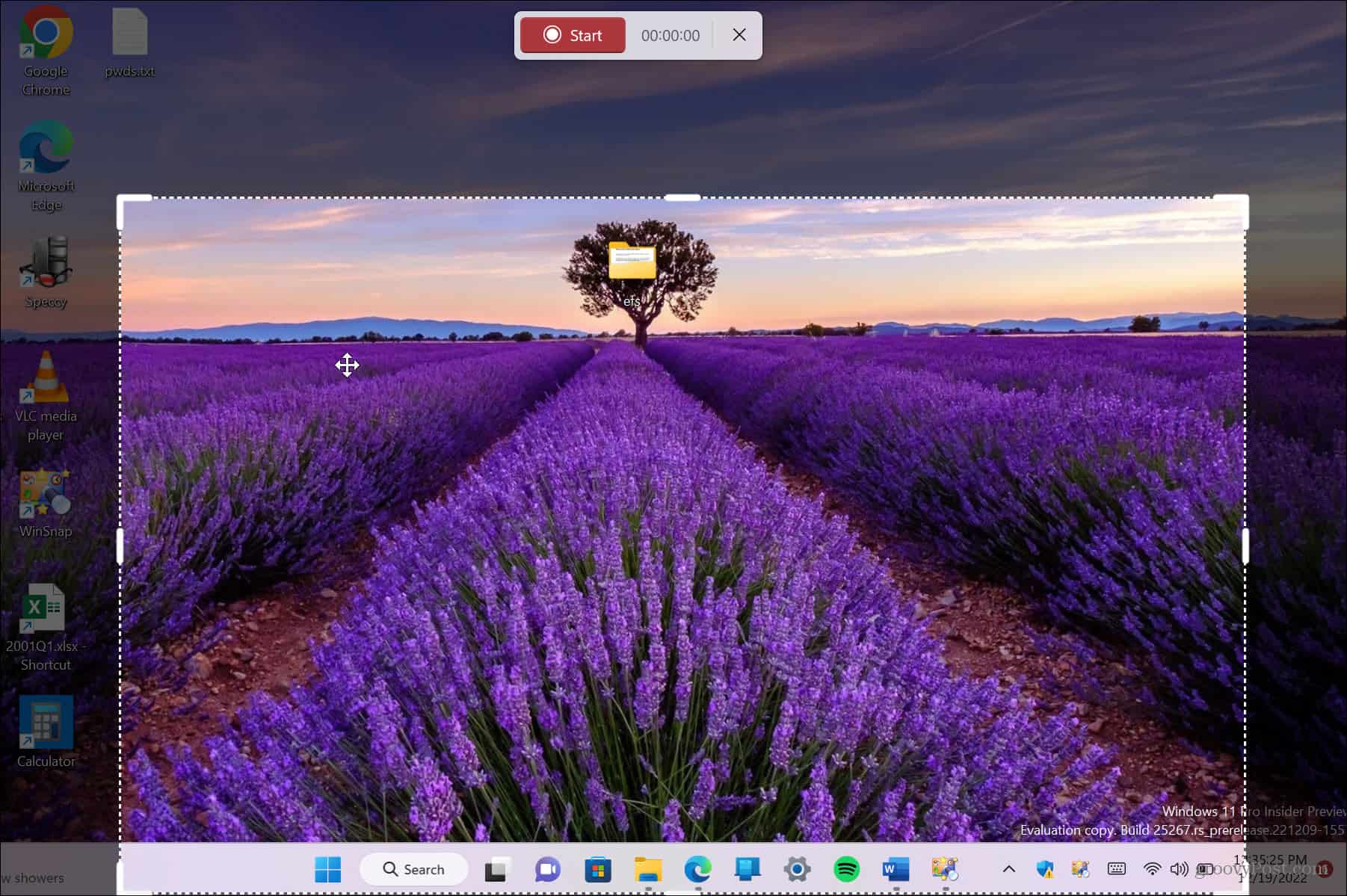Click the Start recording button
This screenshot has width=1347, height=896.
[x=573, y=35]
